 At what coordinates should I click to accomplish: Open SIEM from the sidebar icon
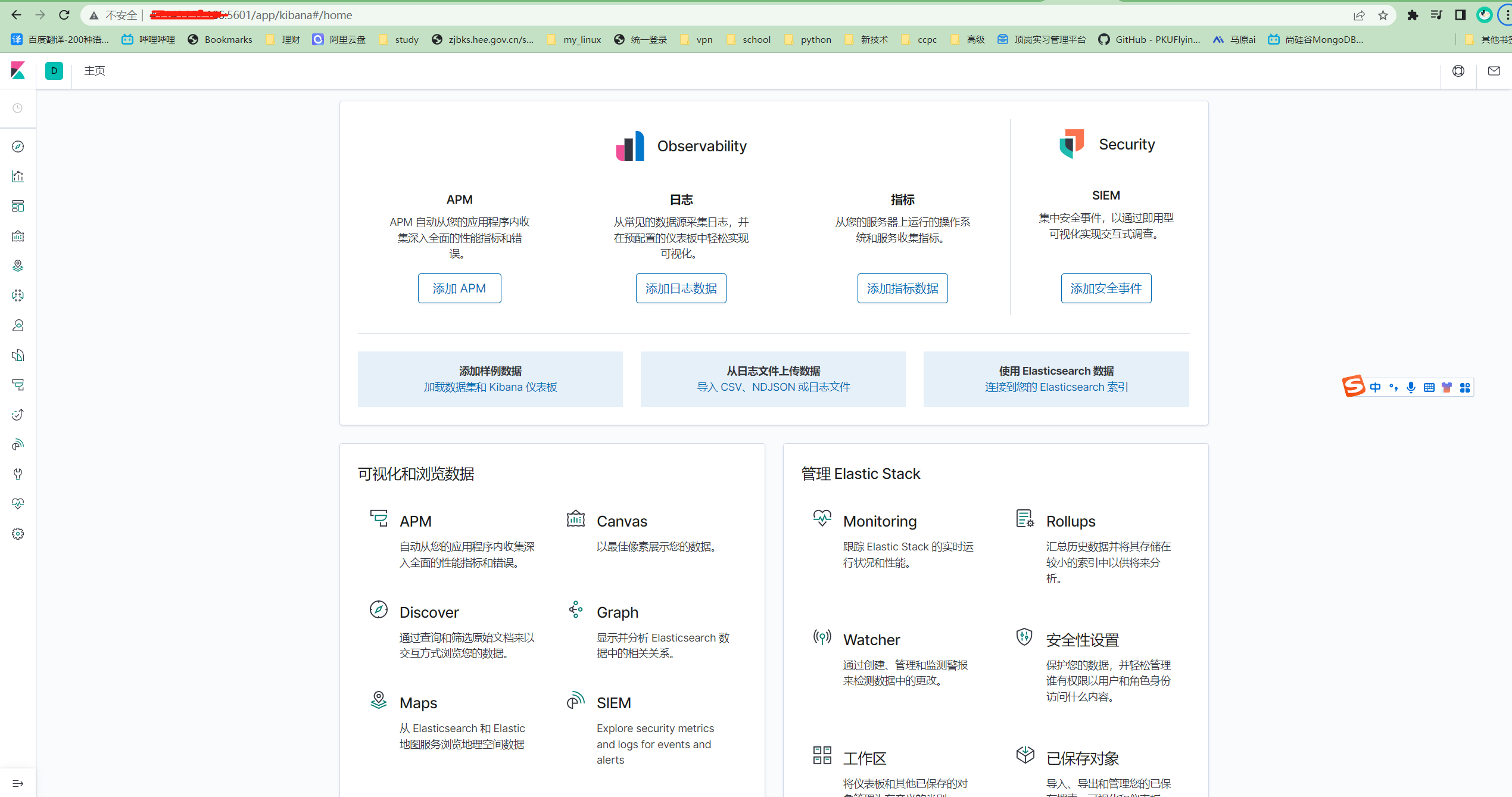point(18,444)
